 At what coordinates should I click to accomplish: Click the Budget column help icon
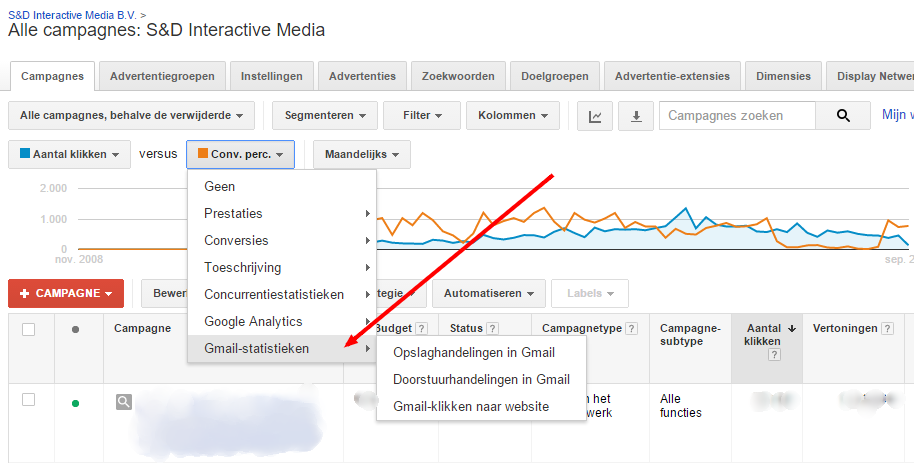coord(421,329)
